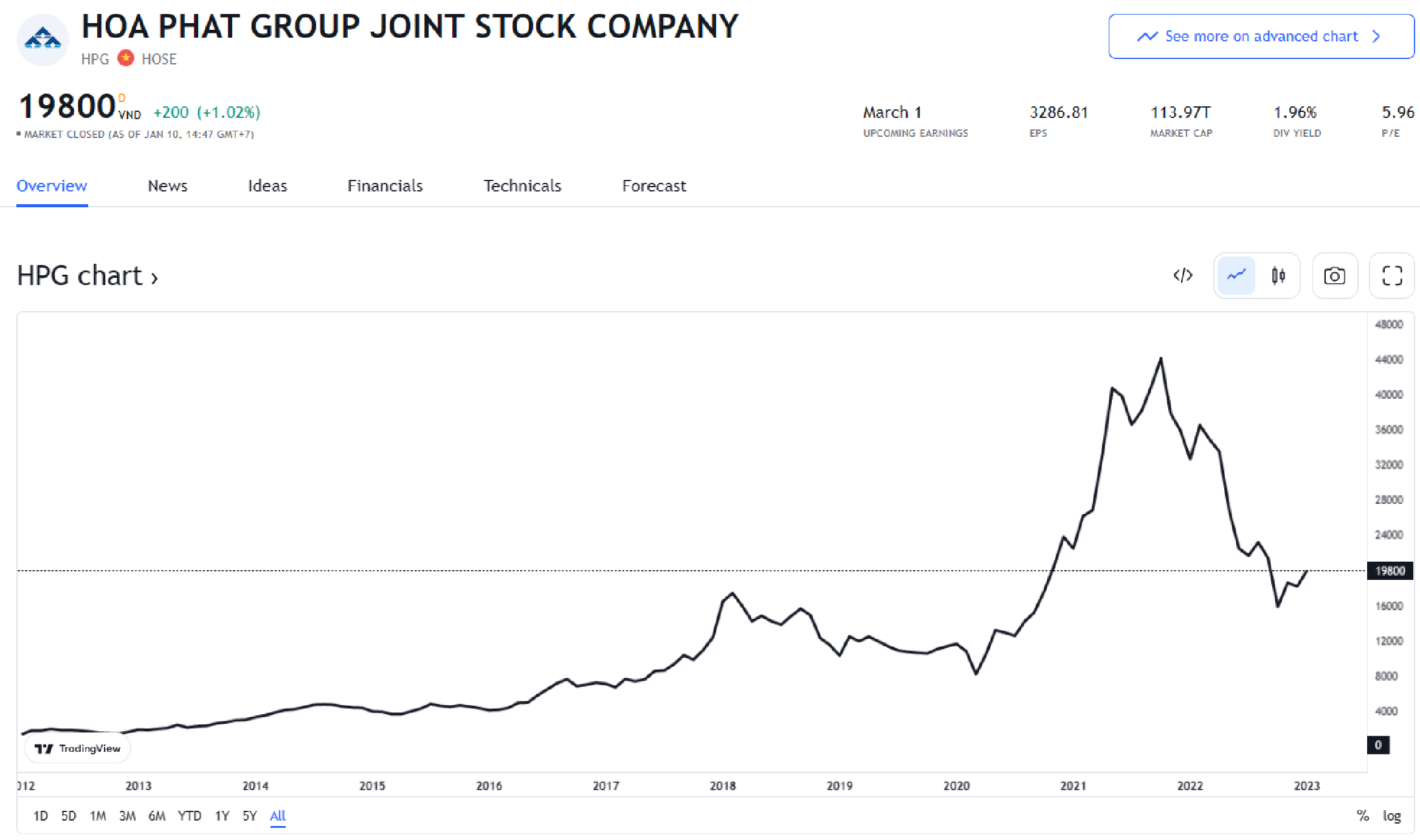Set chart range to 6M
Image resolution: width=1420 pixels, height=840 pixels.
tap(157, 816)
